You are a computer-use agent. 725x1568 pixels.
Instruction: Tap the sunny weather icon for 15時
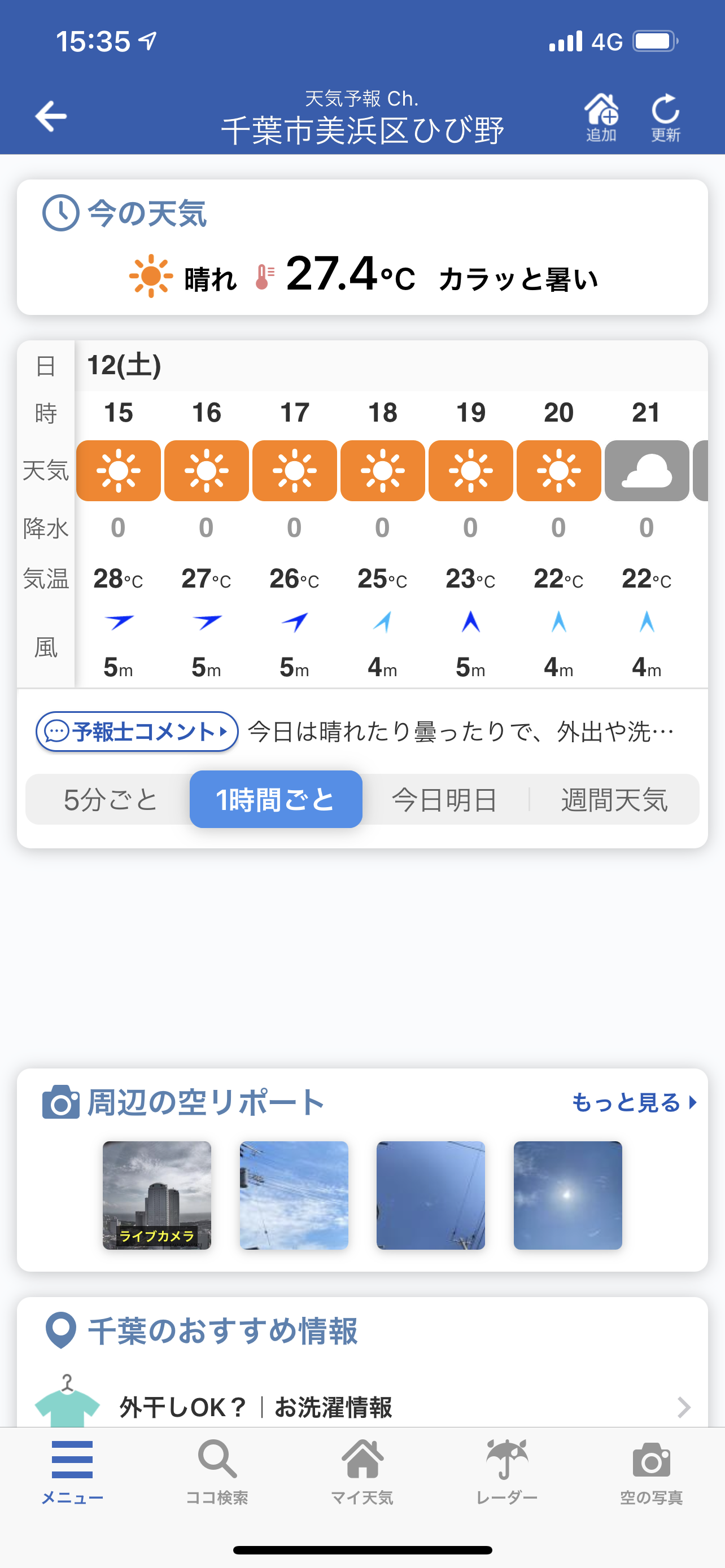[119, 471]
